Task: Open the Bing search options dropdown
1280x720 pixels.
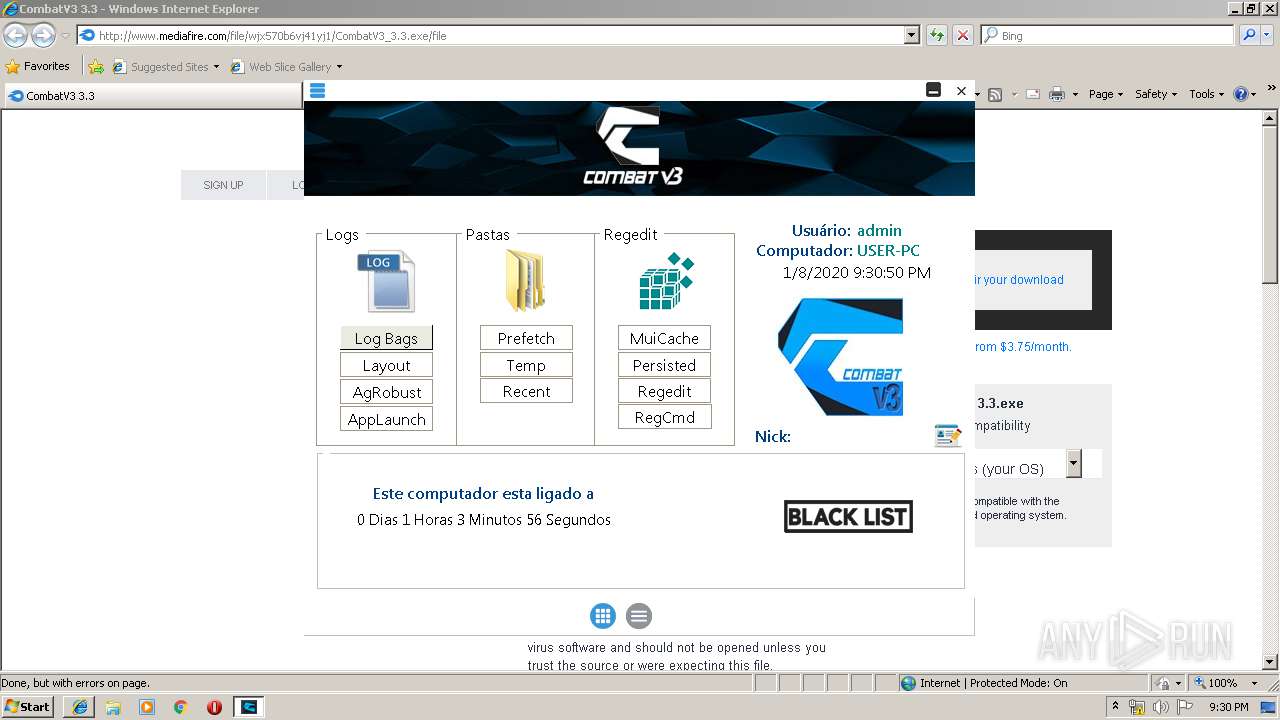Action: pyautogui.click(x=1266, y=35)
